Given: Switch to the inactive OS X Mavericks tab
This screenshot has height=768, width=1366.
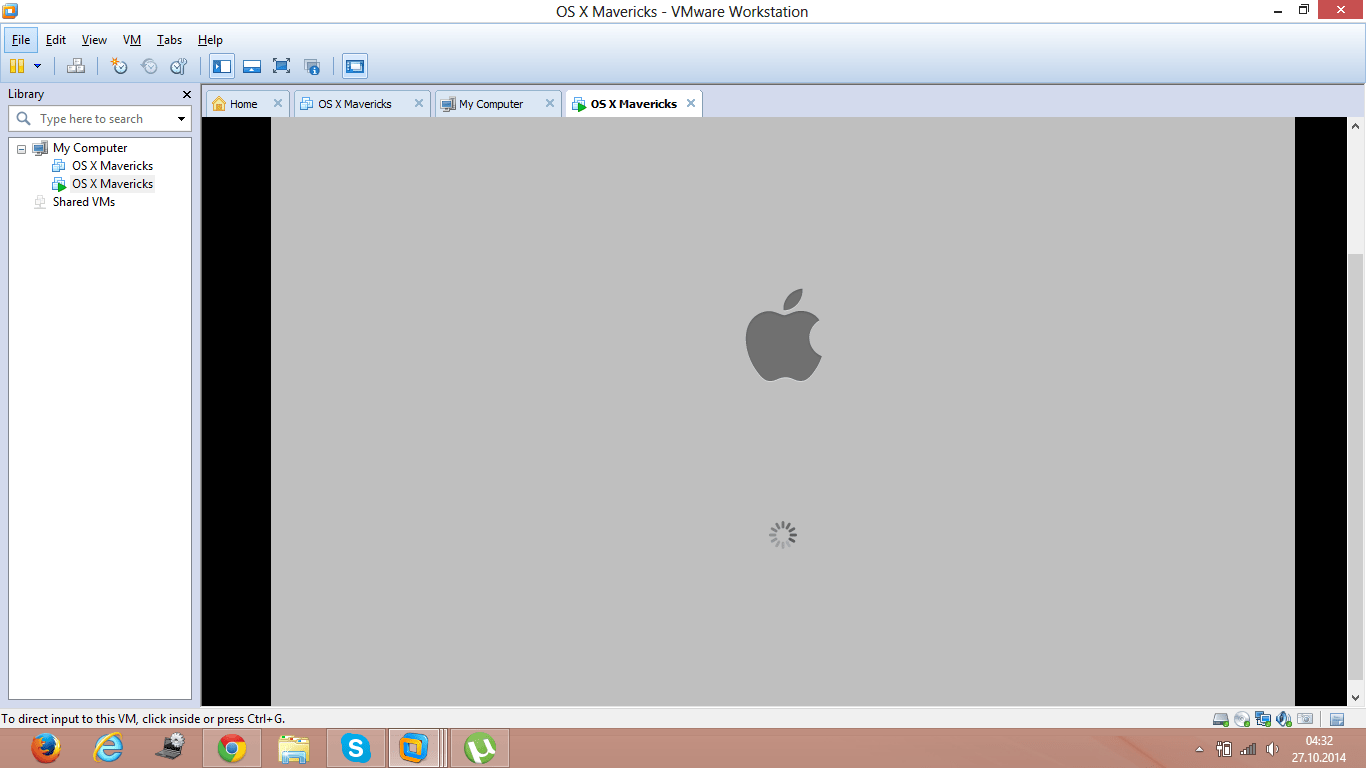Looking at the screenshot, I should [x=354, y=104].
